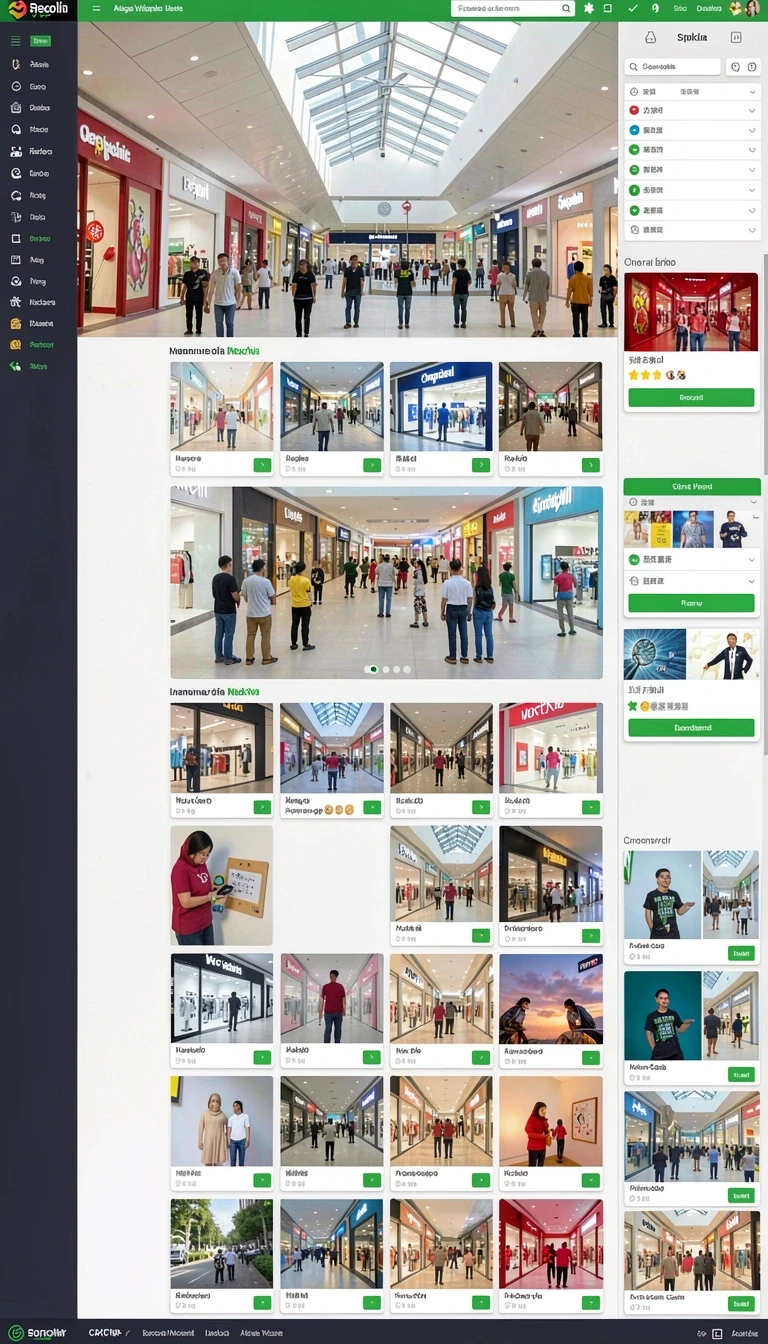The image size is (768, 1344).
Task: Open the tree-lined street photo thumbnail
Action: click(221, 1244)
